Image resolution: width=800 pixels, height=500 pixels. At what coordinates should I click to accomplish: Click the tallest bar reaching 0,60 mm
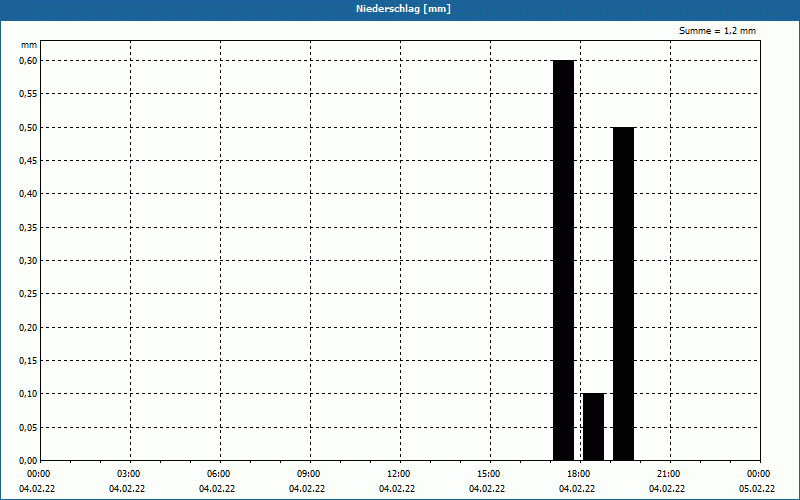coord(563,260)
